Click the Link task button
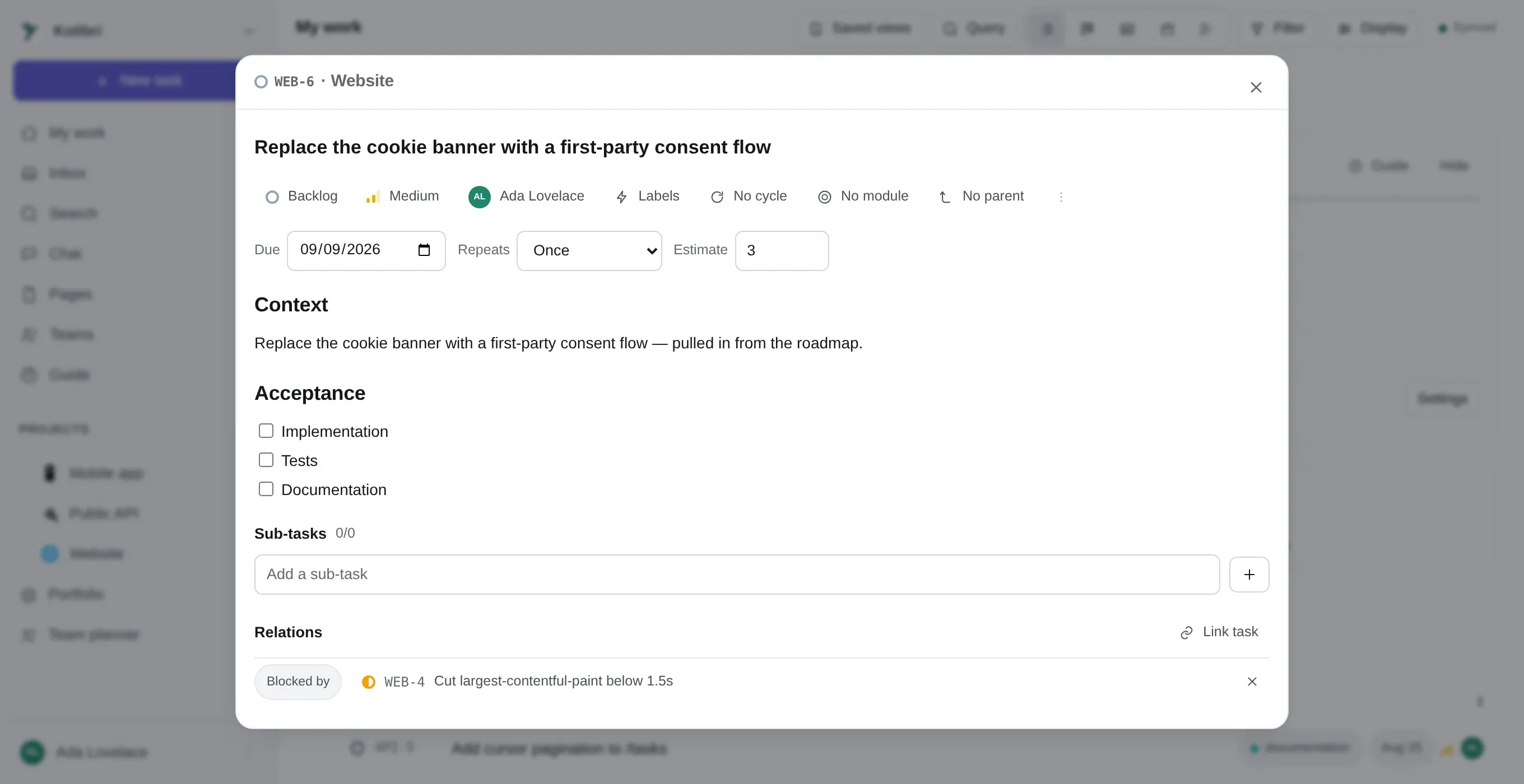This screenshot has width=1524, height=784. point(1219,632)
